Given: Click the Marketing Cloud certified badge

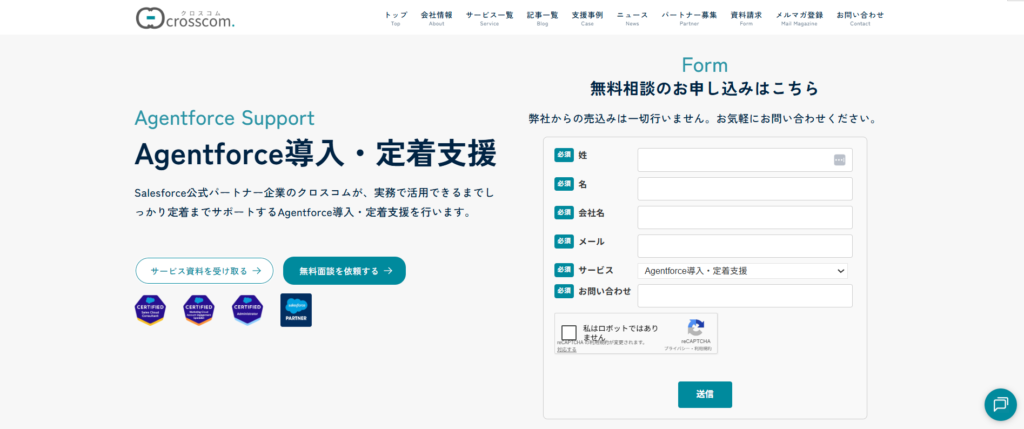Looking at the screenshot, I should [x=198, y=310].
